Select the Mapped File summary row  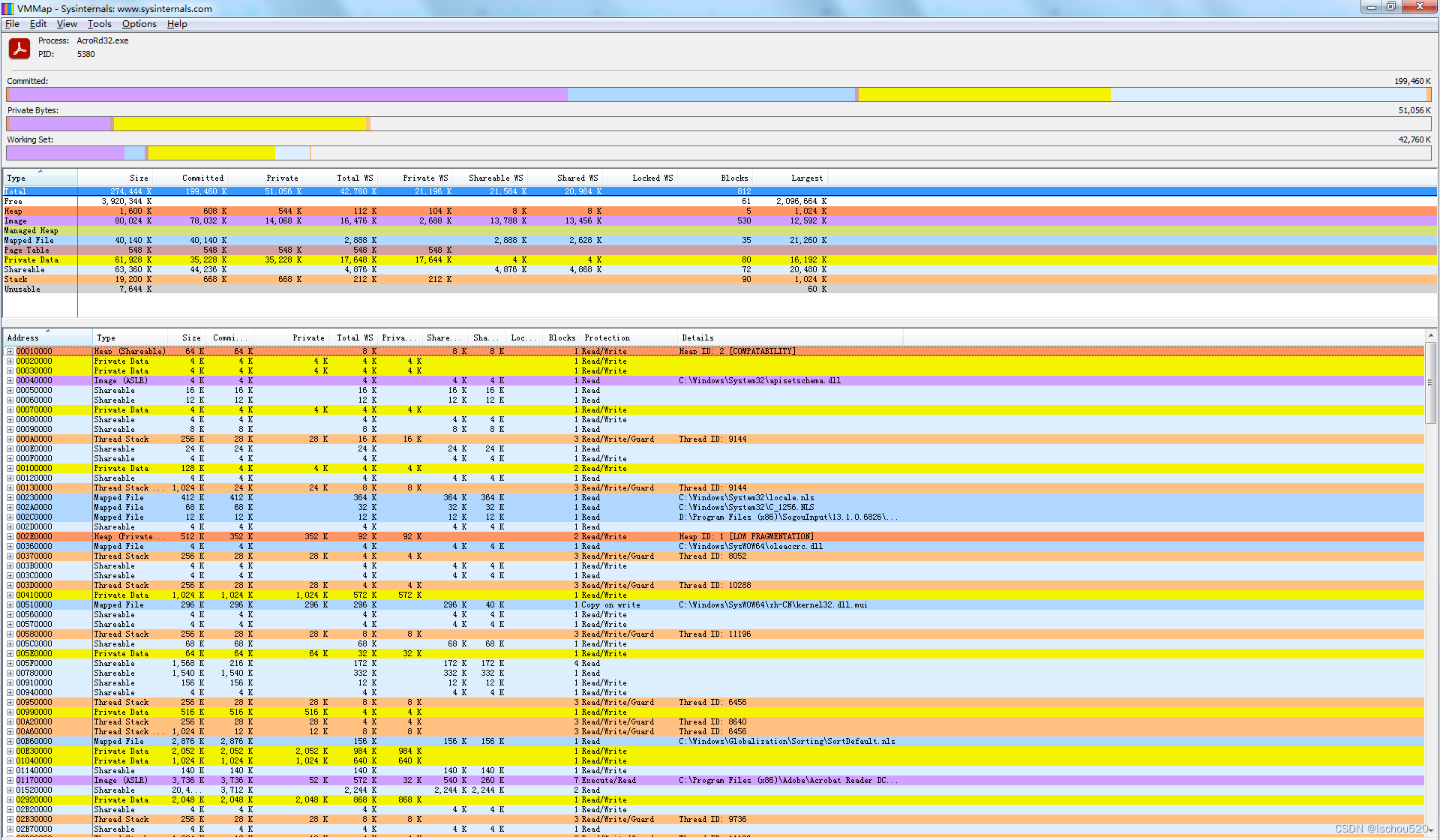pos(719,240)
